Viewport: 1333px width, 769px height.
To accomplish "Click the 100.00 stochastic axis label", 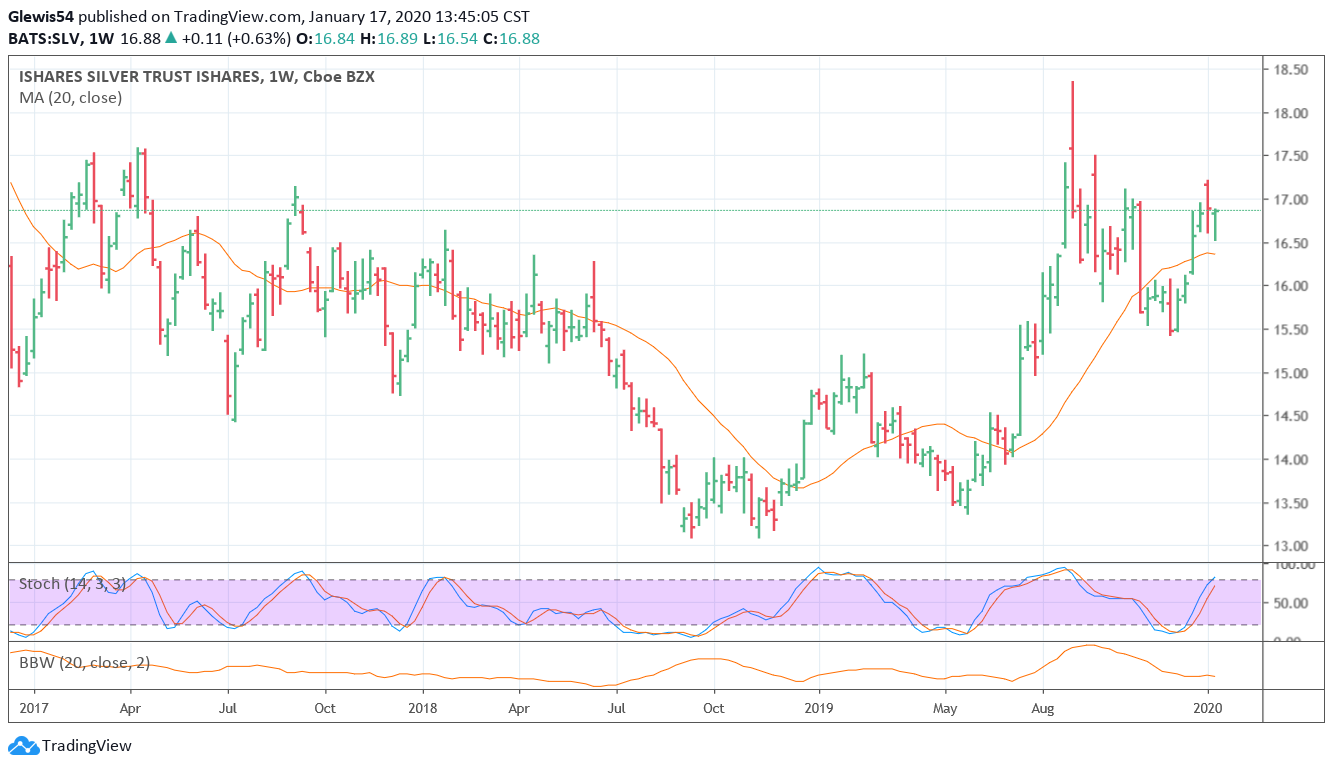I will tap(1292, 566).
